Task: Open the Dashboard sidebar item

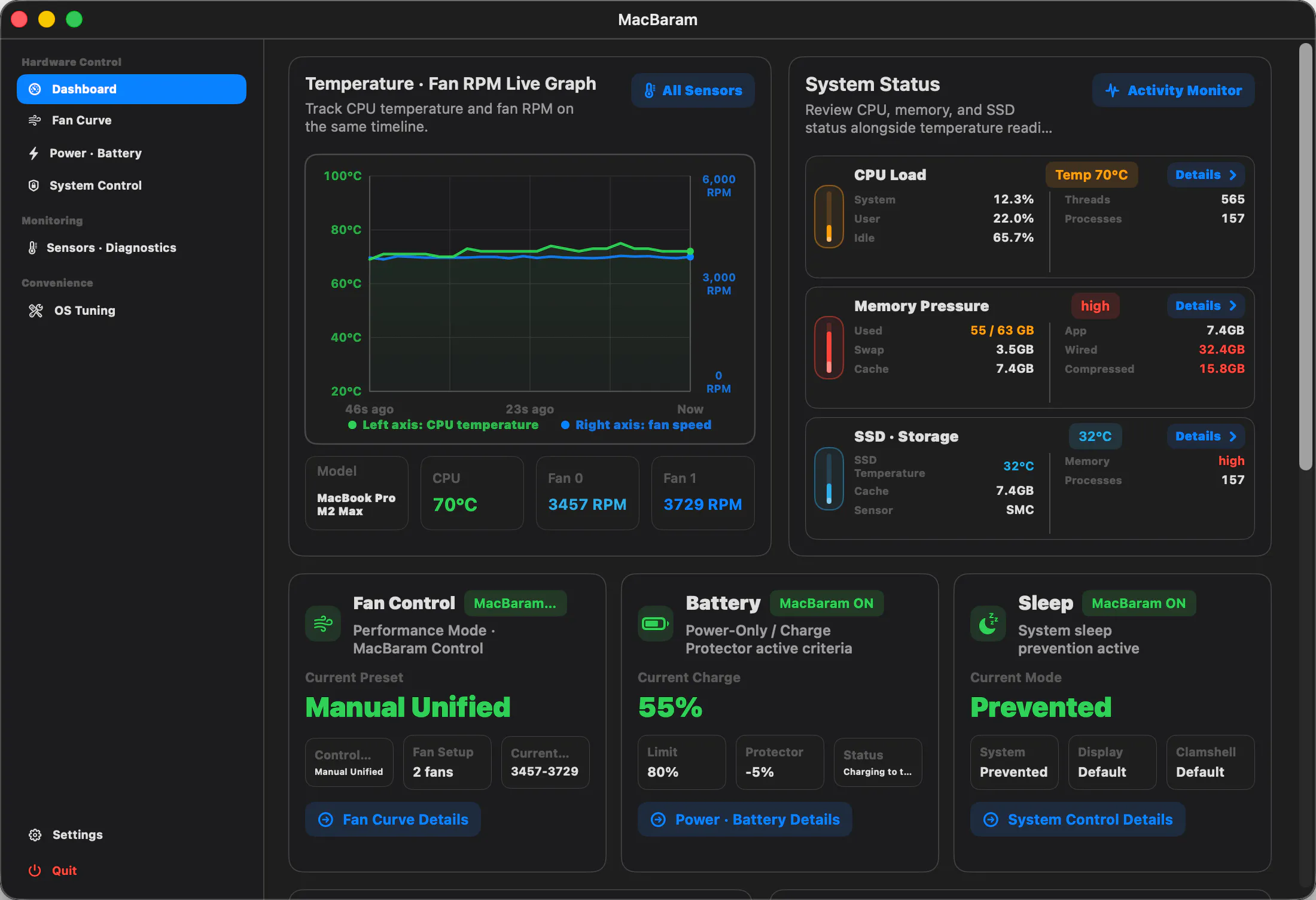Action: pyautogui.click(x=132, y=89)
